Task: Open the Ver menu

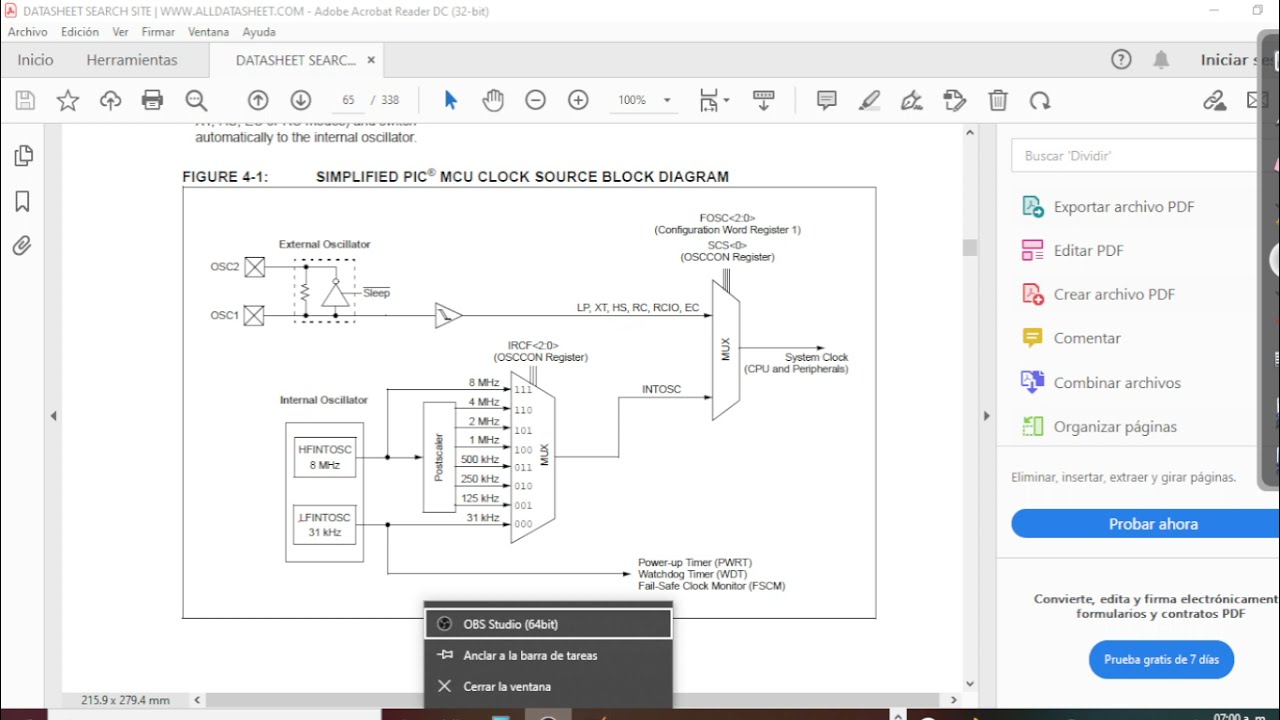Action: tap(120, 32)
